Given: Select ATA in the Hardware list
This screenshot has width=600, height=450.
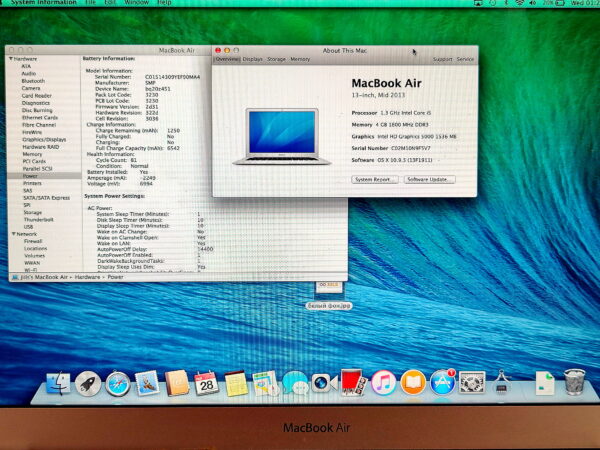Looking at the screenshot, I should point(26,66).
